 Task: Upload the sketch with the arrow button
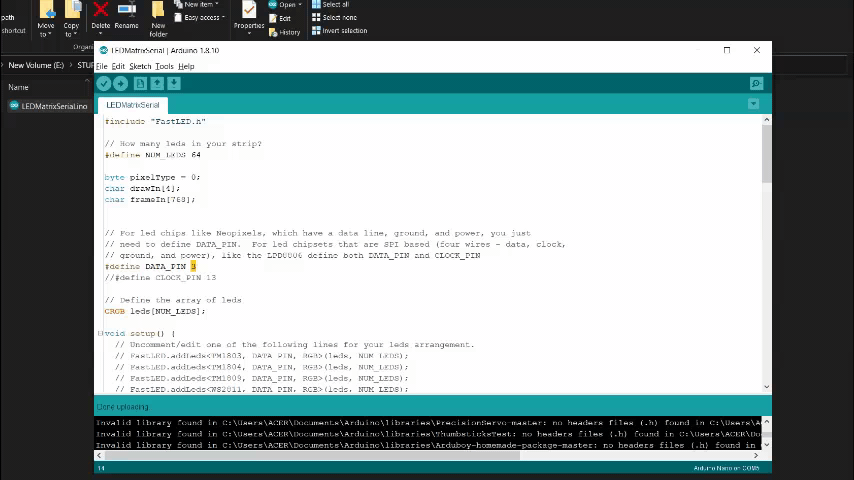coord(121,84)
